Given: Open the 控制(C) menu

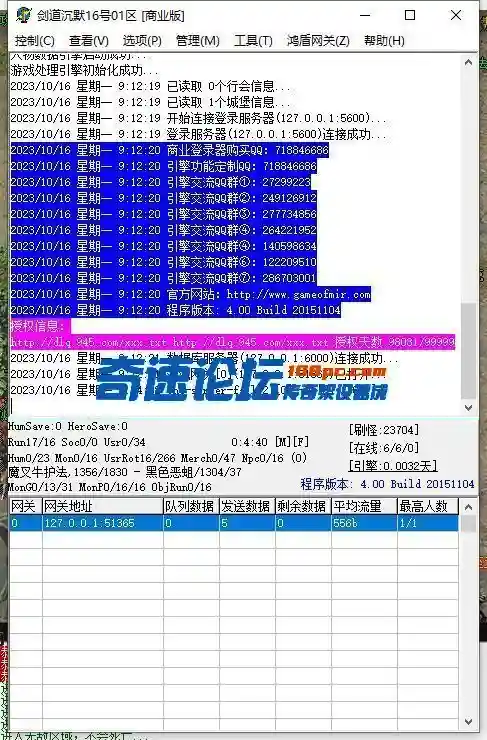Looking at the screenshot, I should (35, 41).
